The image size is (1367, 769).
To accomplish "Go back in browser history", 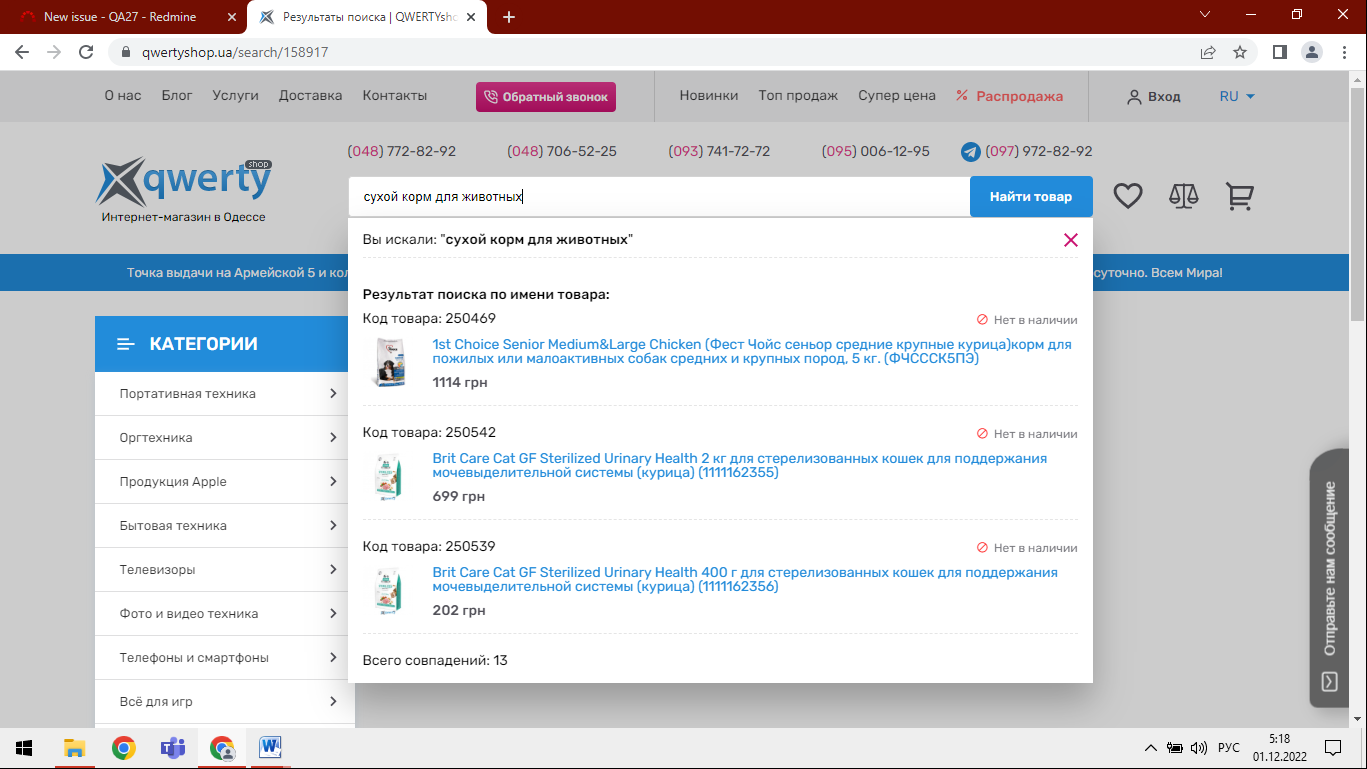I will [22, 52].
